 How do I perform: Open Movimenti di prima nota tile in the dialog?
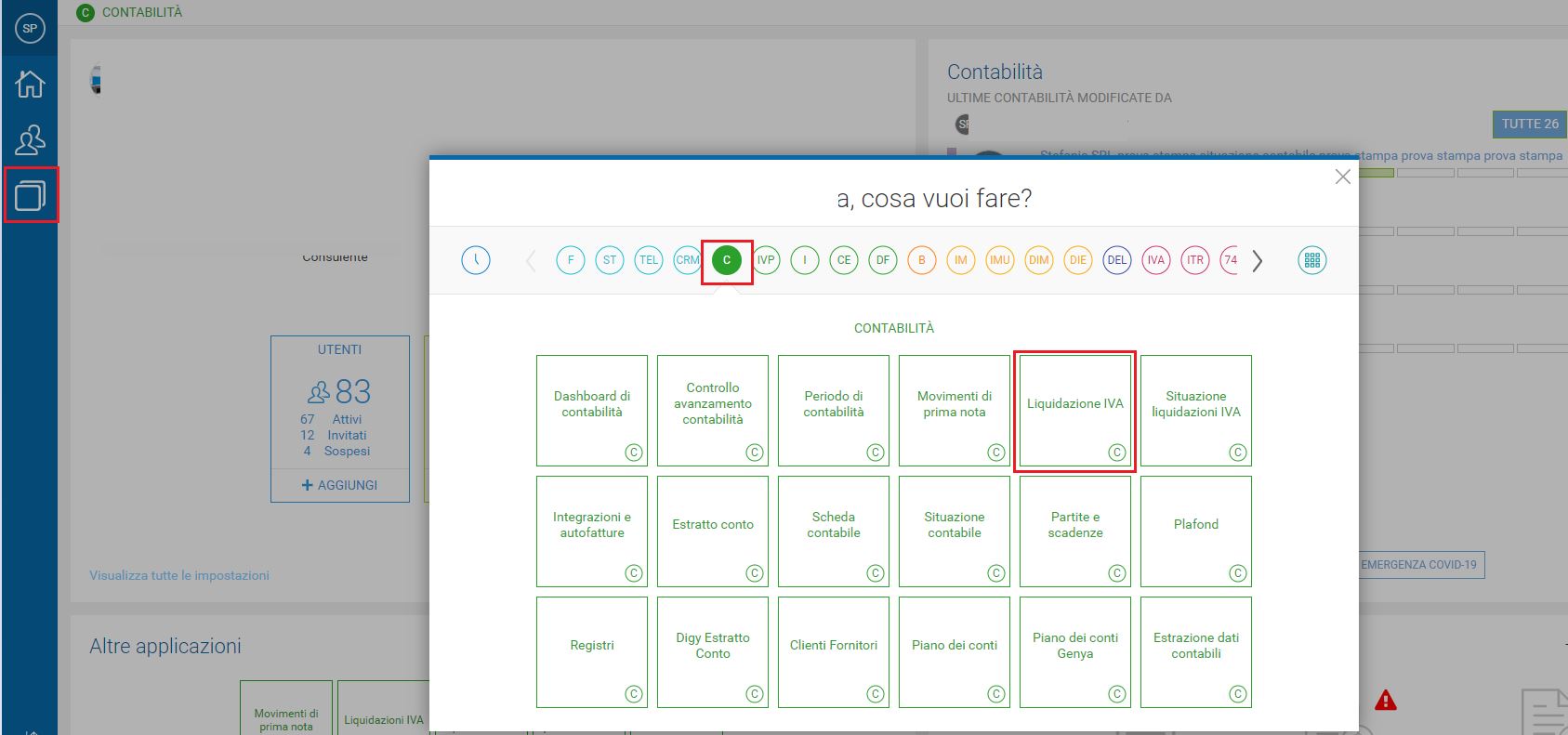[x=955, y=411]
